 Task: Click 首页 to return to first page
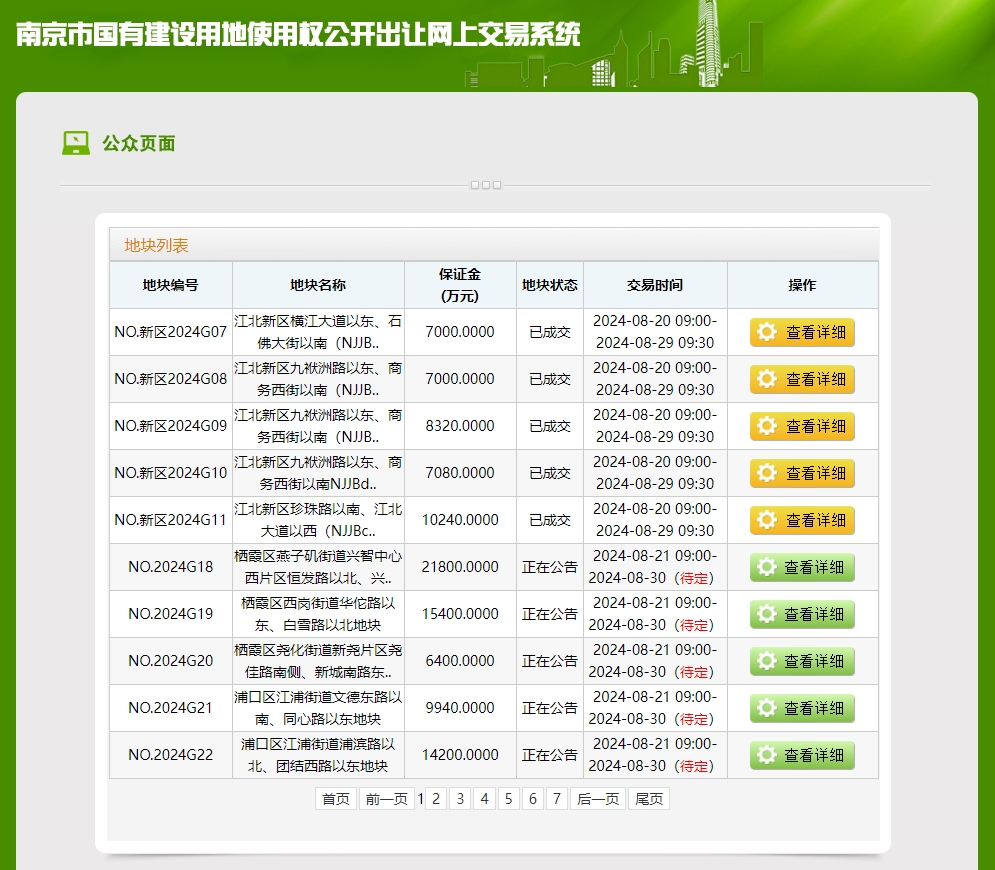coord(336,798)
